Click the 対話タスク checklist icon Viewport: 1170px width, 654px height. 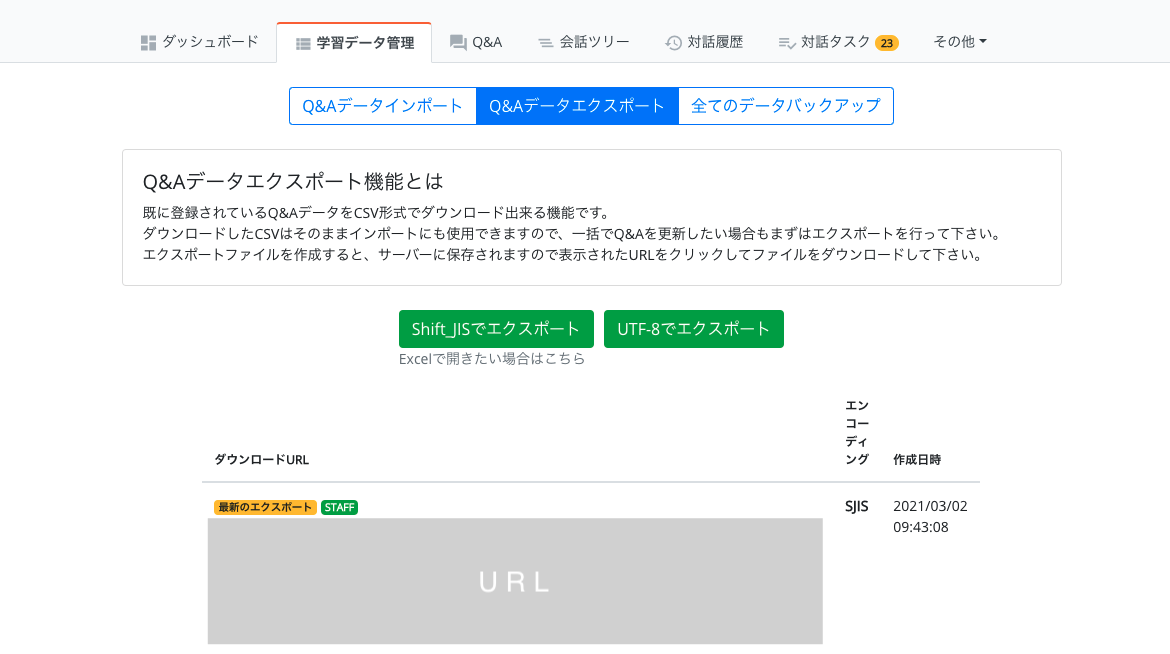(787, 42)
